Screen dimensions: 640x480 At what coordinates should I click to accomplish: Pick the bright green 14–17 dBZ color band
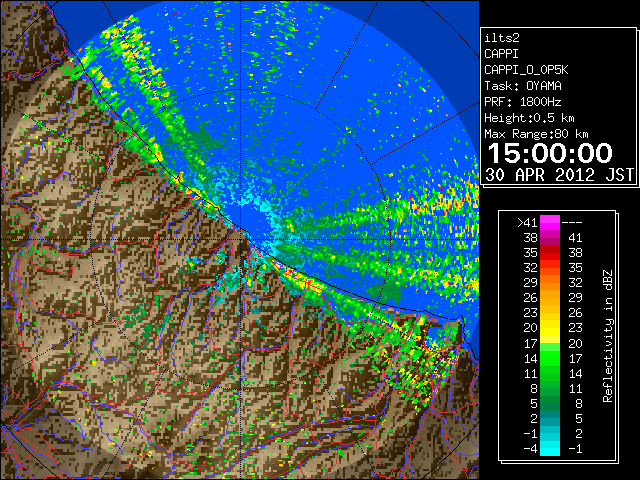pyautogui.click(x=550, y=358)
